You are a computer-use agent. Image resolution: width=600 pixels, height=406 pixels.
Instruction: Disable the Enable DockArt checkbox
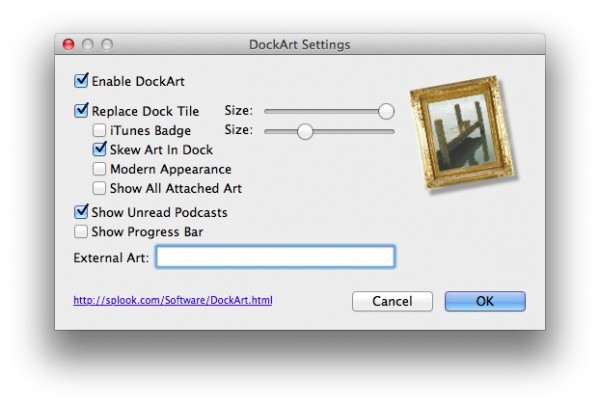coord(81,80)
